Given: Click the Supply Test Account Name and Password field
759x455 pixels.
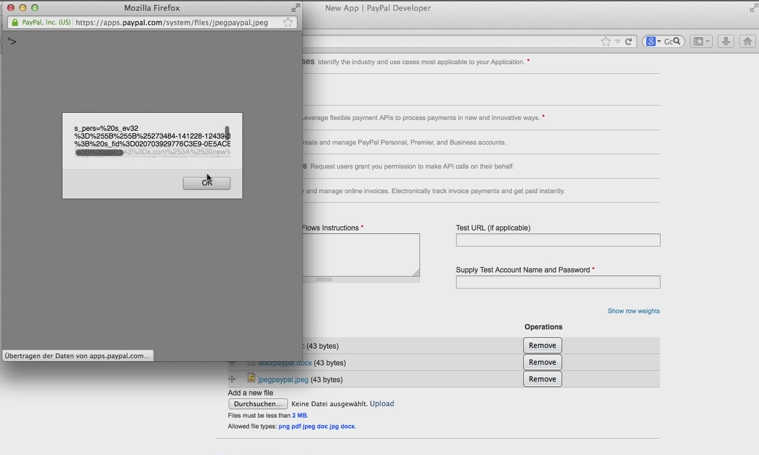Looking at the screenshot, I should [558, 282].
